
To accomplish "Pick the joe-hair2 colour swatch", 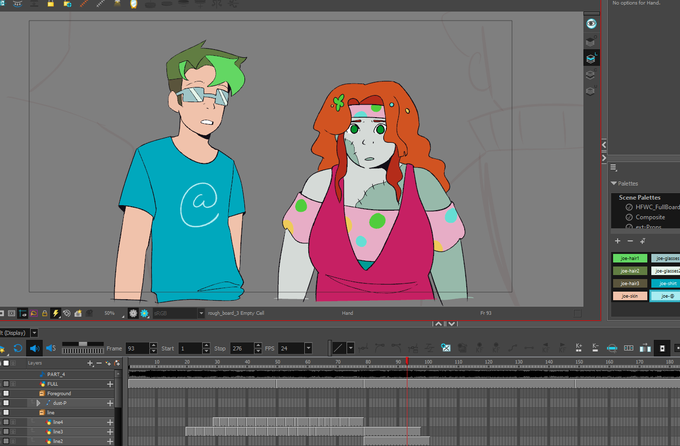I will coord(630,271).
